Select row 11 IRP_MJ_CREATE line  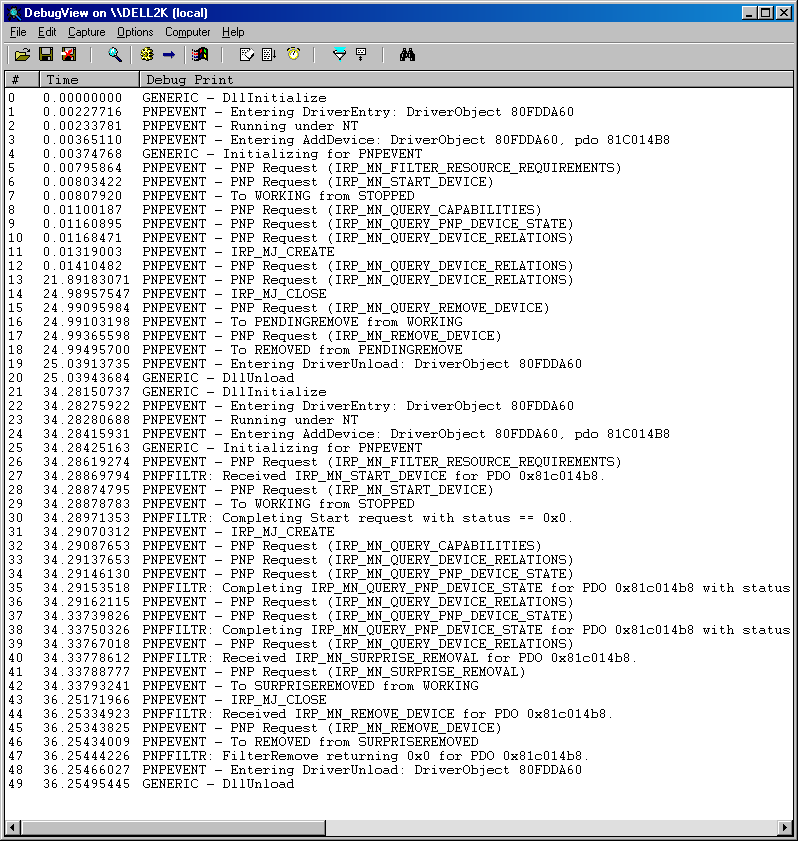399,252
